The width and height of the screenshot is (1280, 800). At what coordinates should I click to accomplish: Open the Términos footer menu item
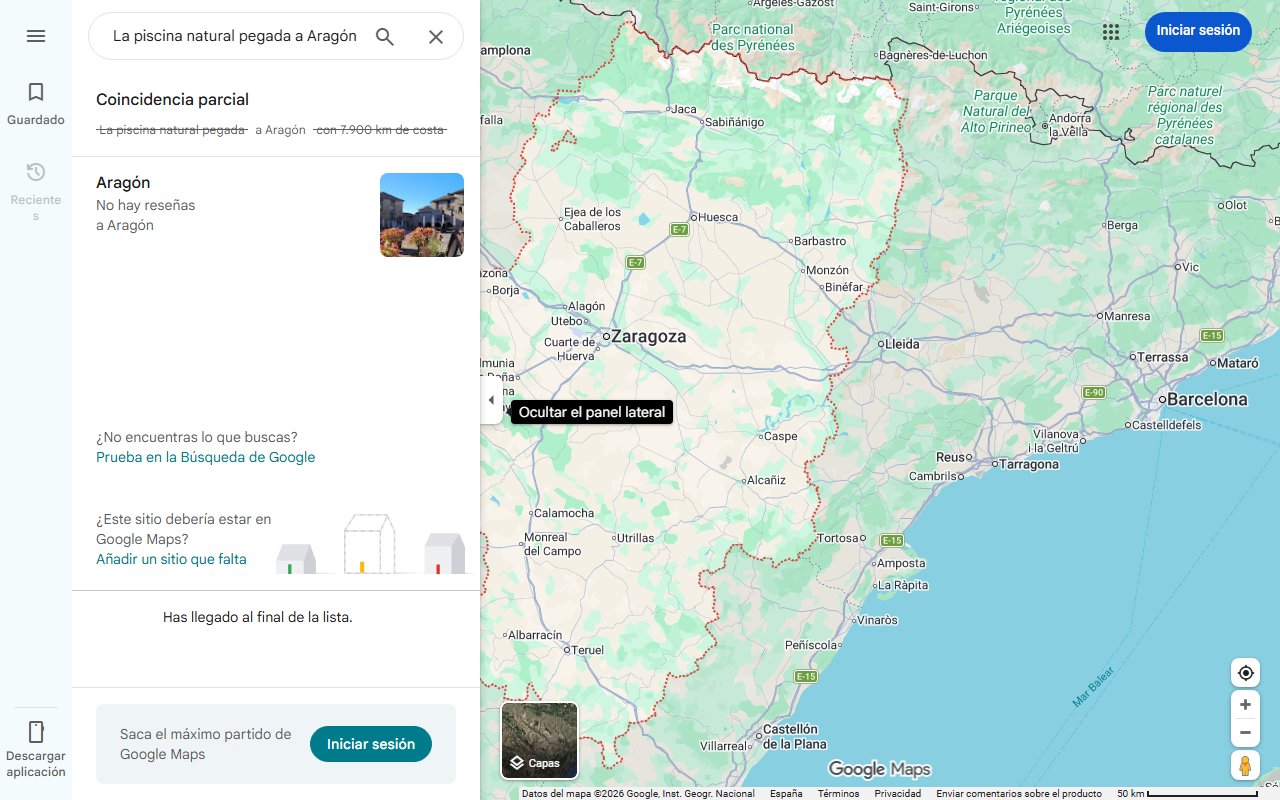tap(839, 793)
